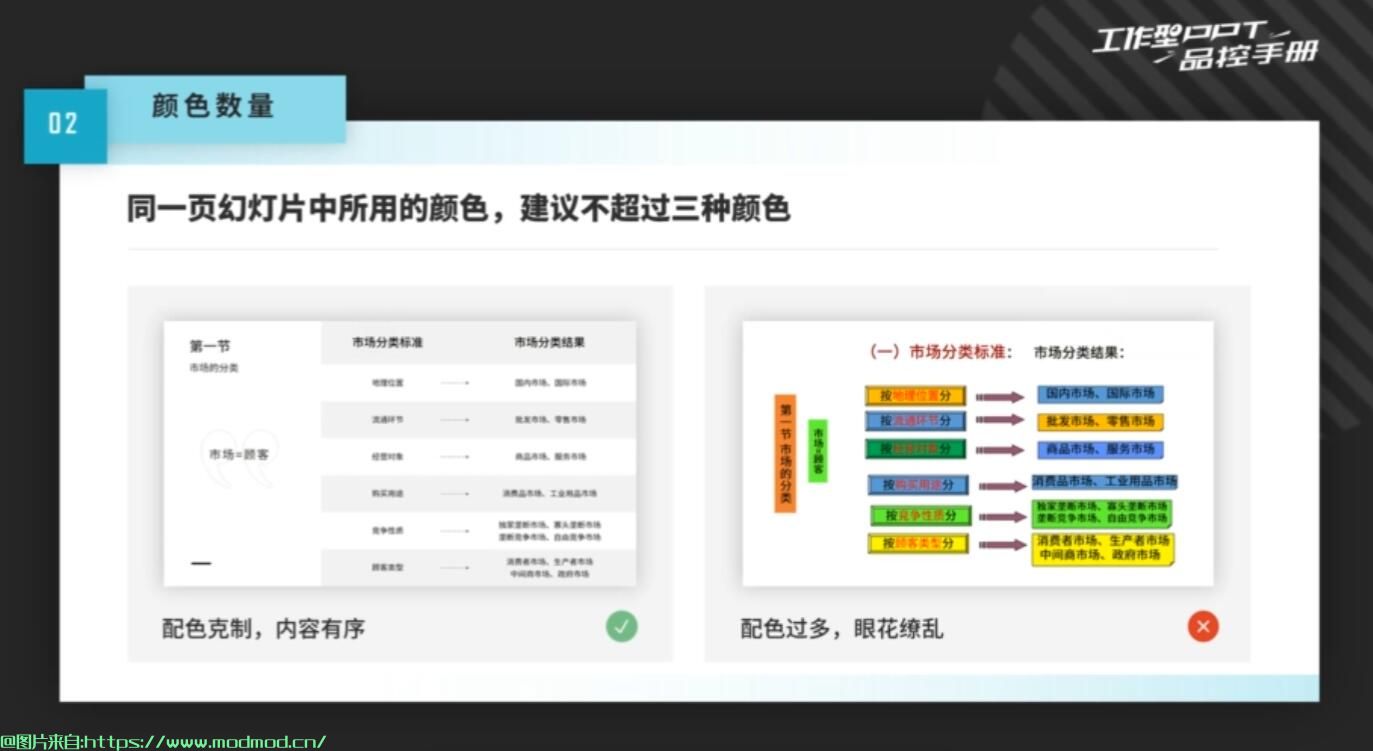Select 竞争性质 row label in gray table
Viewport: 1373px width, 751px height.
click(387, 531)
